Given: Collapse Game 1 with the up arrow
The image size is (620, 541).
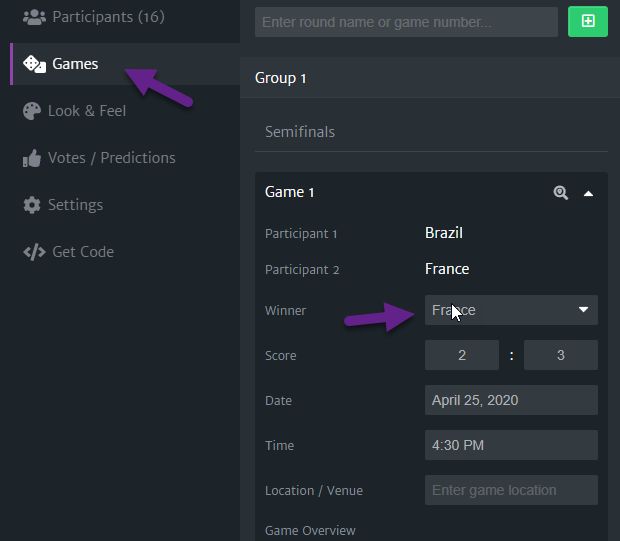Looking at the screenshot, I should 588,193.
